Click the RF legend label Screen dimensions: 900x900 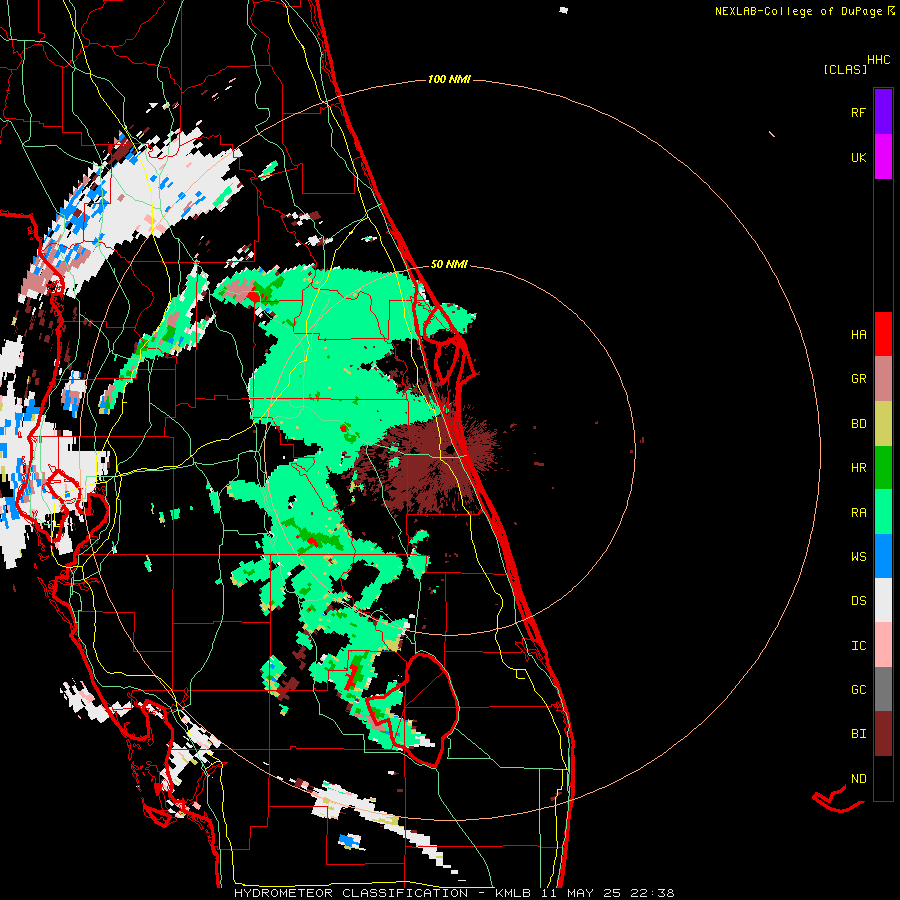point(858,113)
